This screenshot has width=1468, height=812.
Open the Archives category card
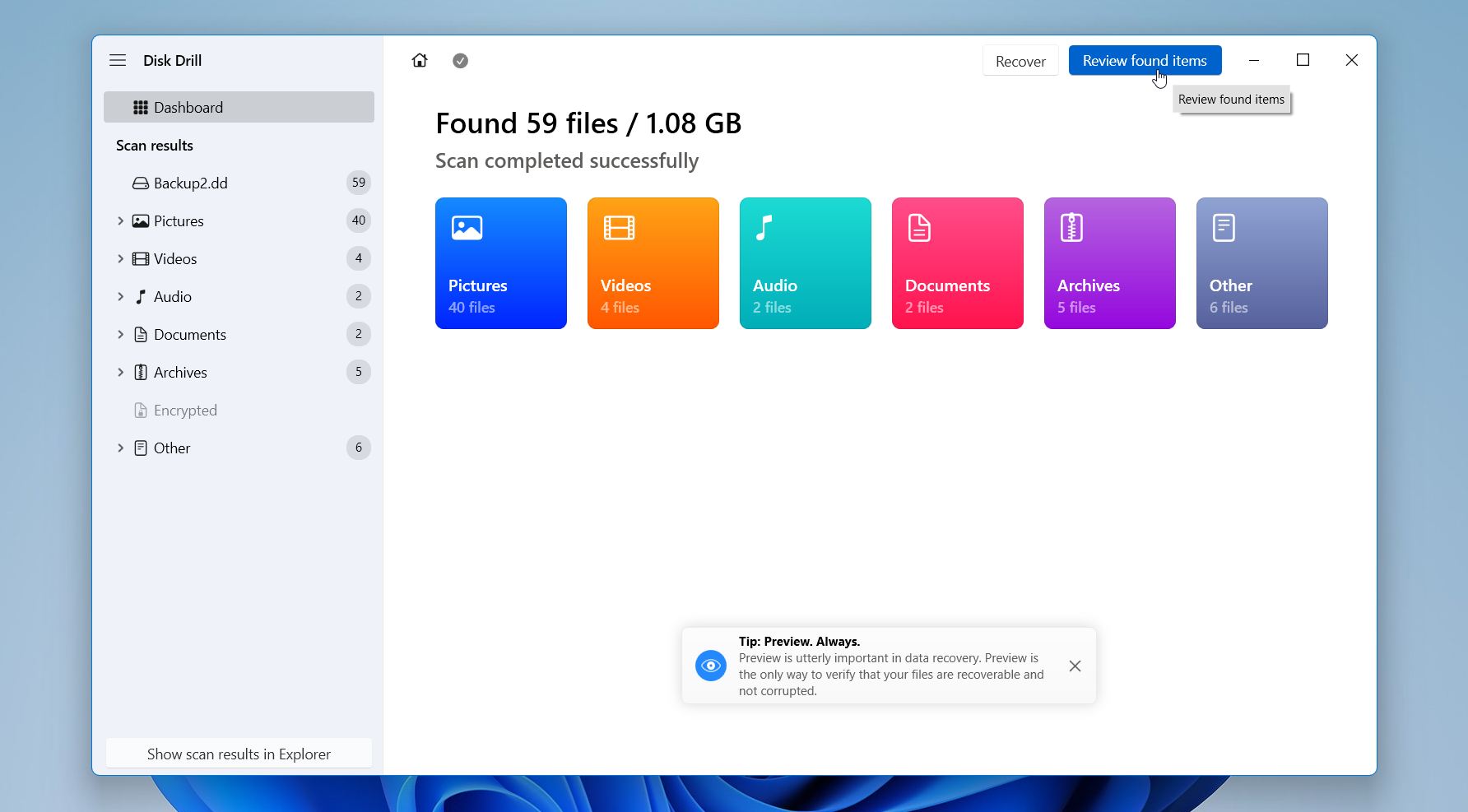[x=1110, y=263]
